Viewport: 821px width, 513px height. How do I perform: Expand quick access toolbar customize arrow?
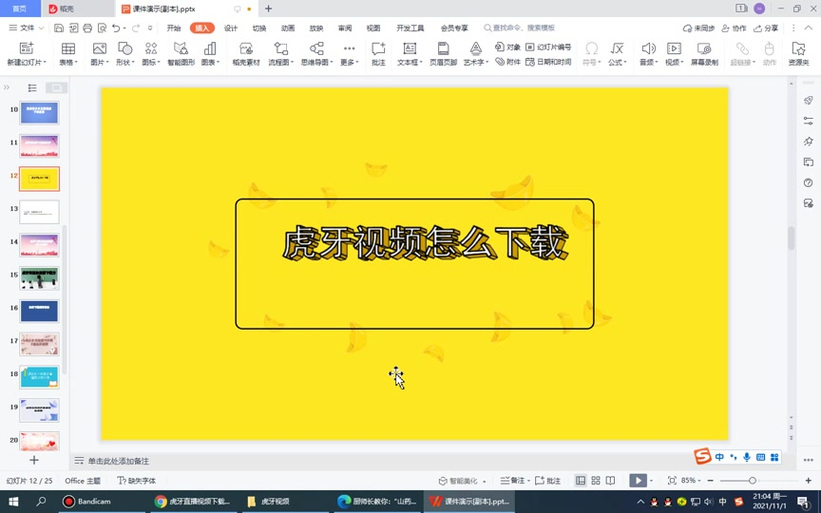tap(150, 28)
